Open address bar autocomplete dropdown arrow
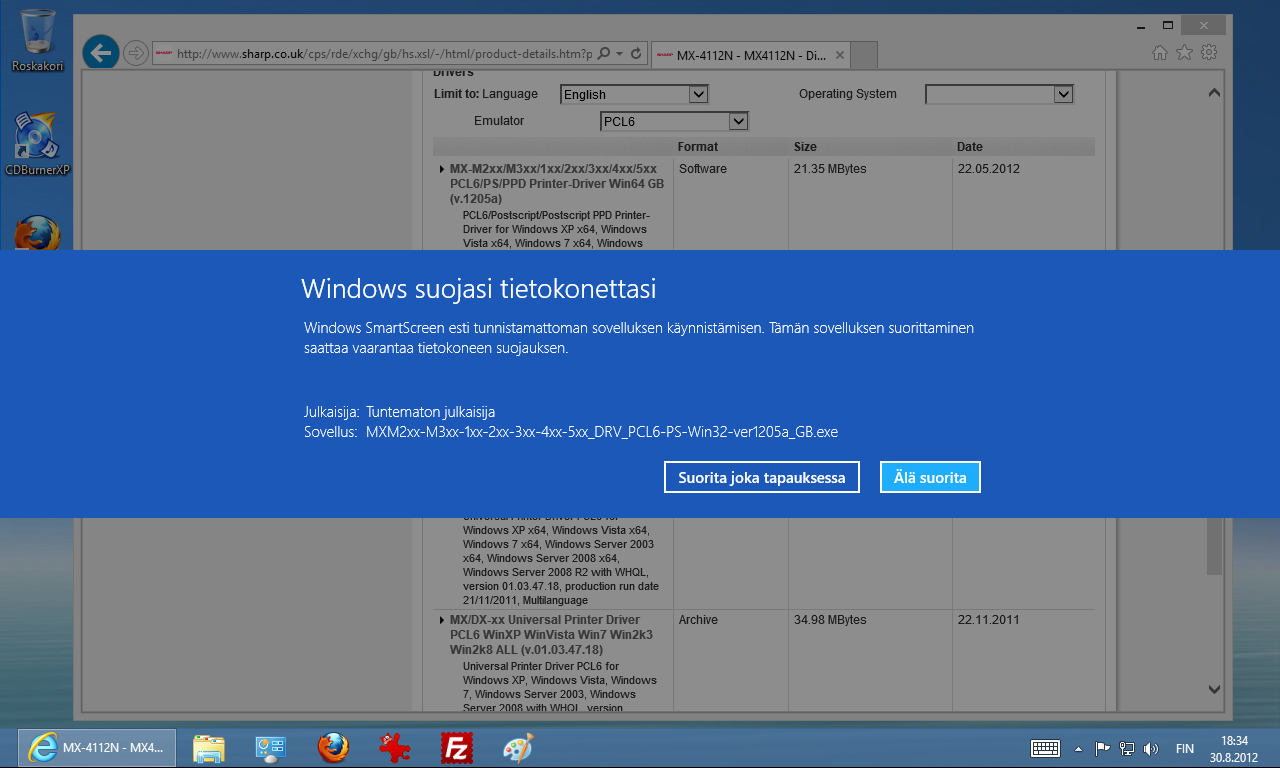This screenshot has width=1280, height=768. click(620, 53)
